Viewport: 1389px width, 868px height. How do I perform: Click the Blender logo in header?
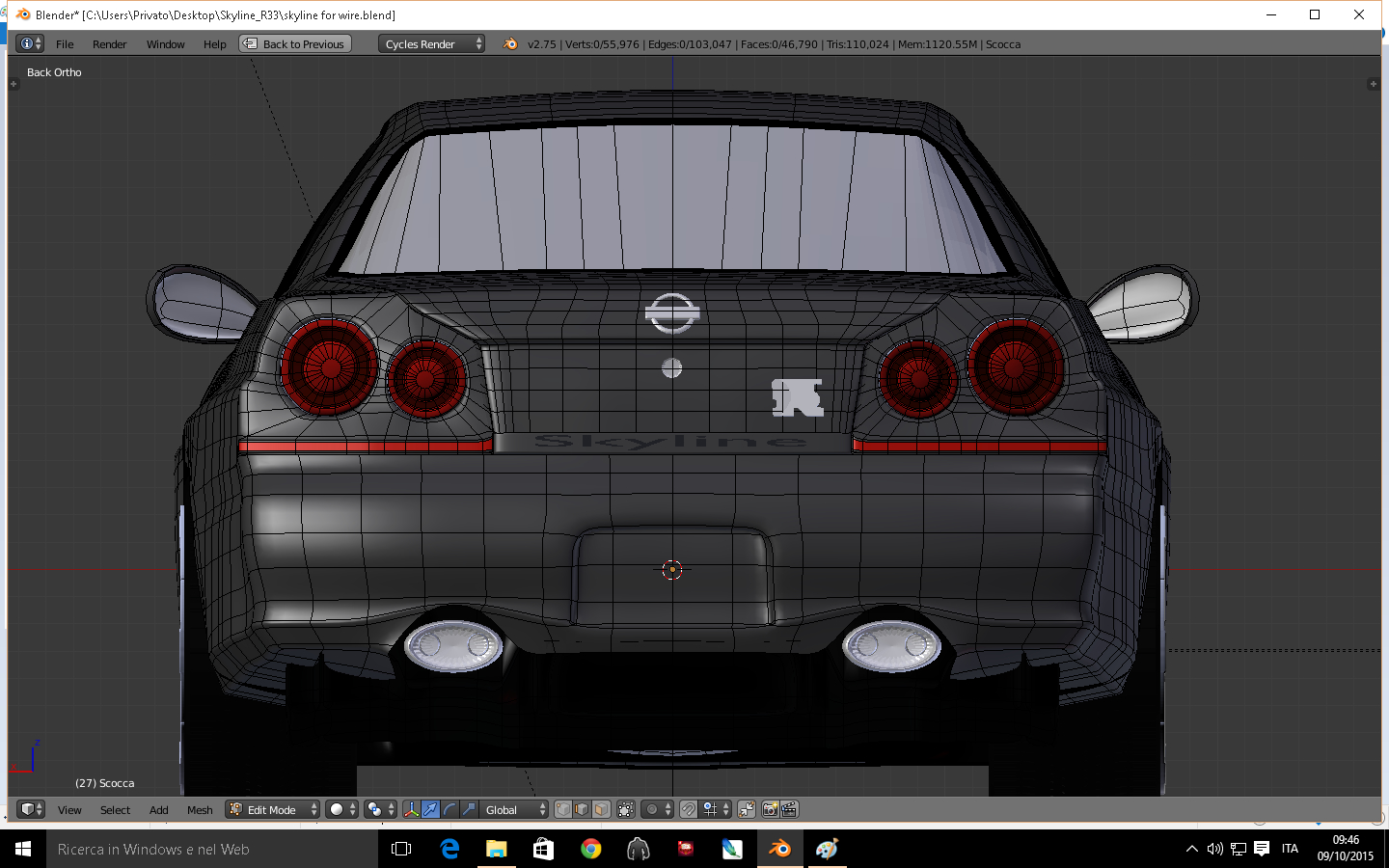510,43
